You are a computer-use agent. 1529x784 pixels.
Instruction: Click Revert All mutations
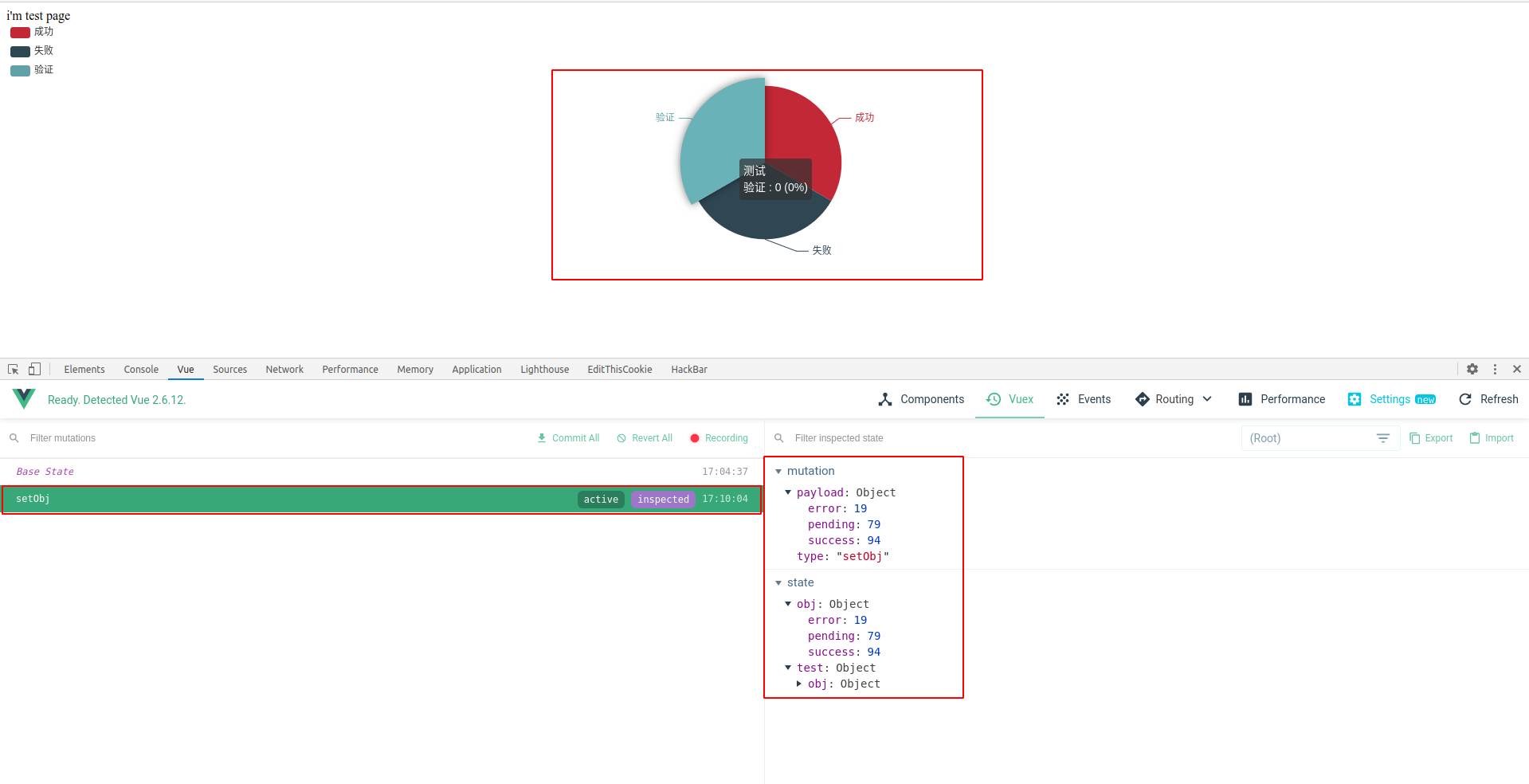pos(645,438)
